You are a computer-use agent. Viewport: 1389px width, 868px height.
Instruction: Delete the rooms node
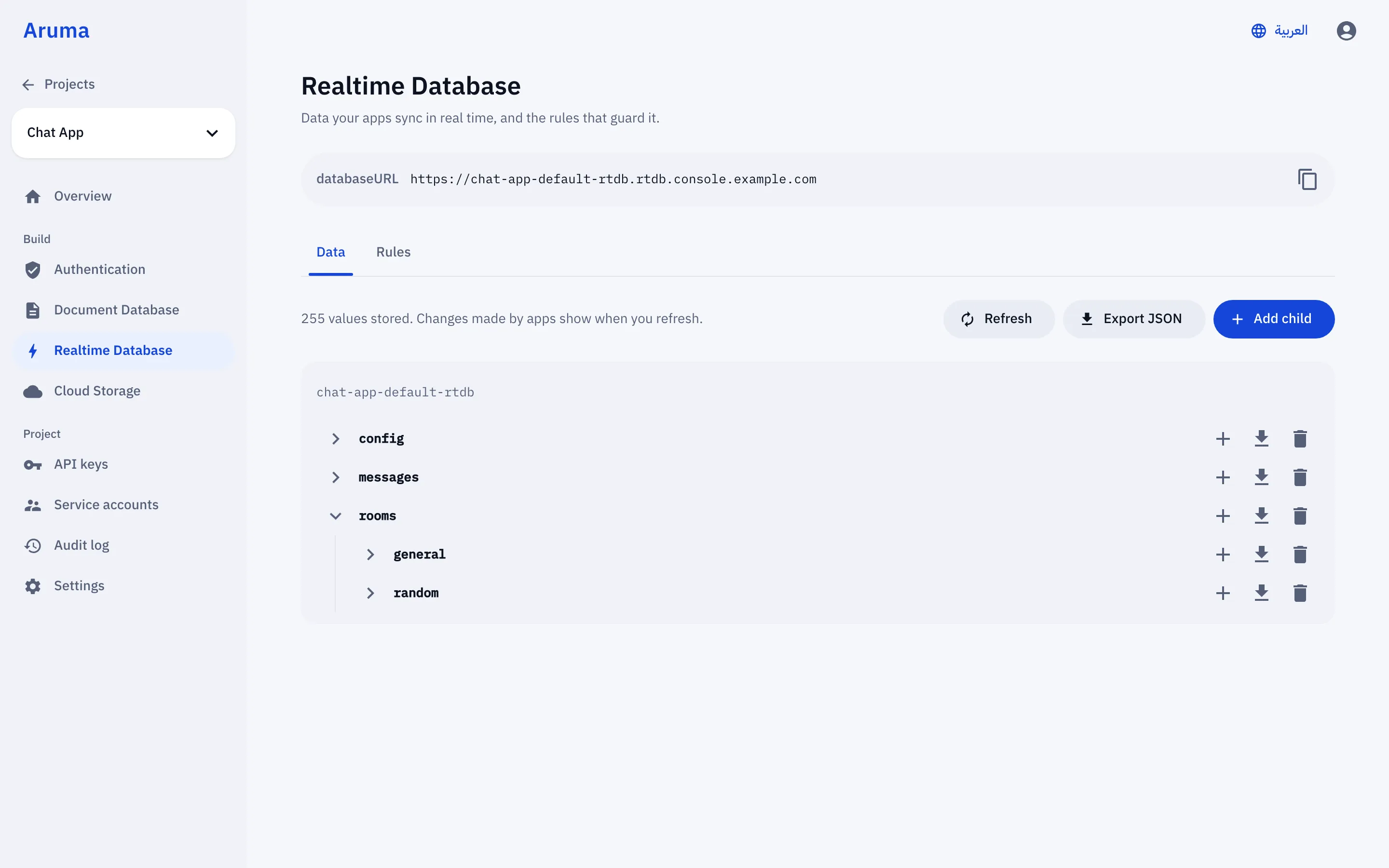[x=1299, y=515]
